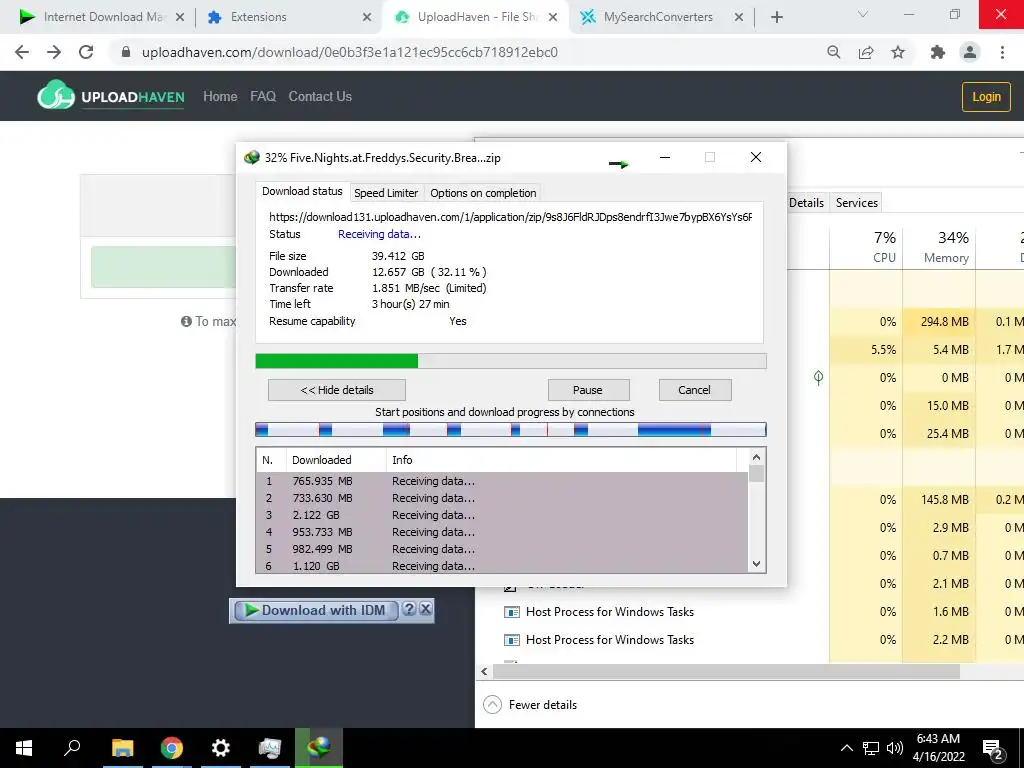Open Chrome from the taskbar

[172, 748]
